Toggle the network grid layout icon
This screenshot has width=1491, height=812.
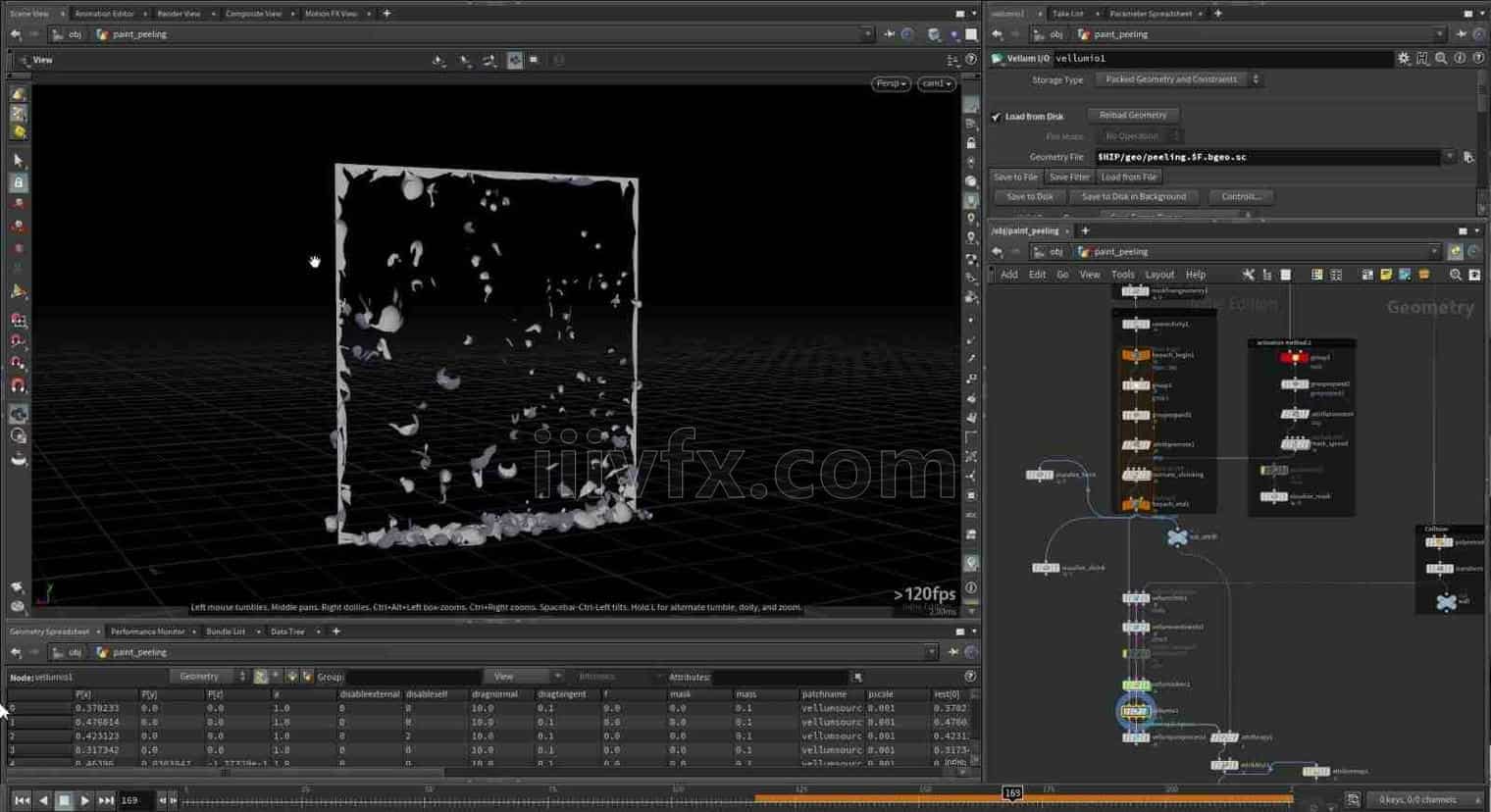[x=1336, y=275]
